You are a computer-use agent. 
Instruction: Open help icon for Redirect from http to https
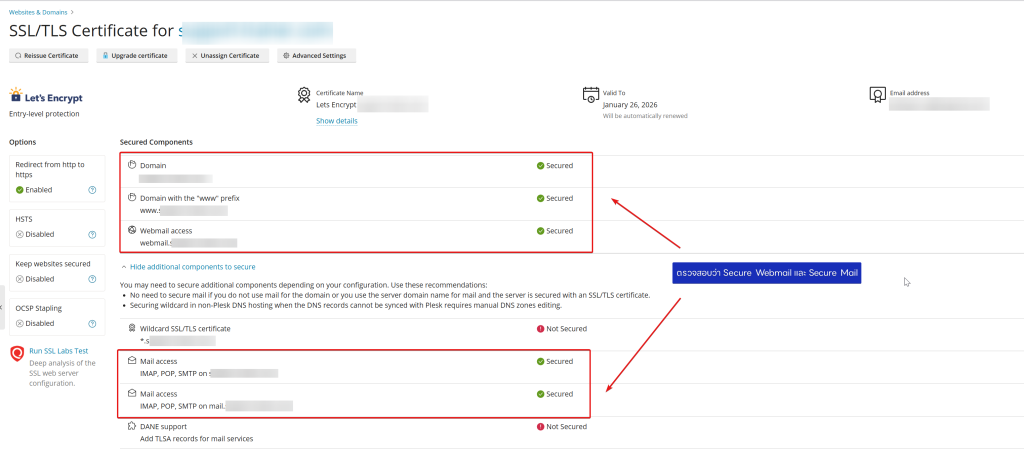pos(92,189)
